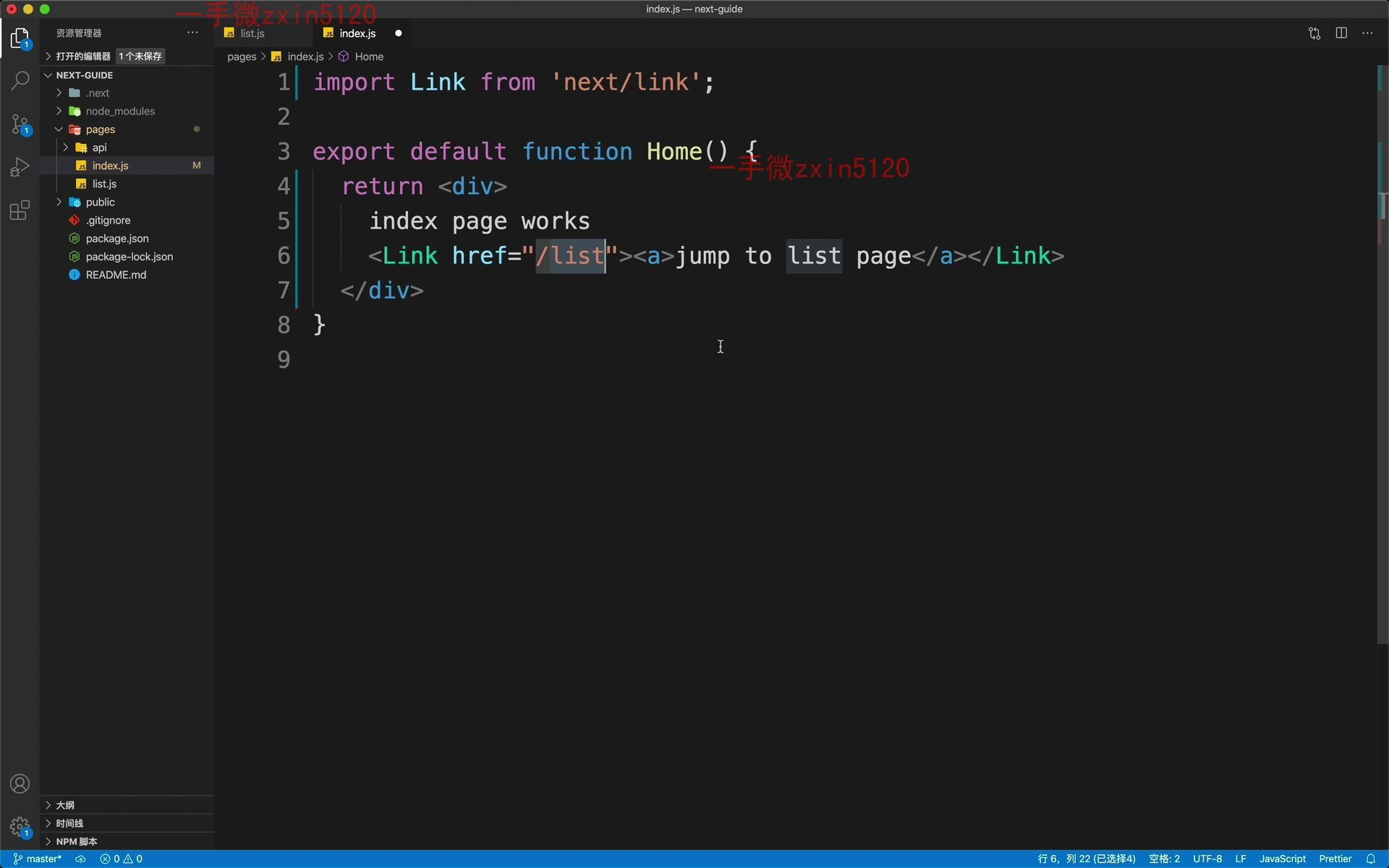The width and height of the screenshot is (1389, 868).
Task: Open the Manage settings gear
Action: tap(20, 826)
